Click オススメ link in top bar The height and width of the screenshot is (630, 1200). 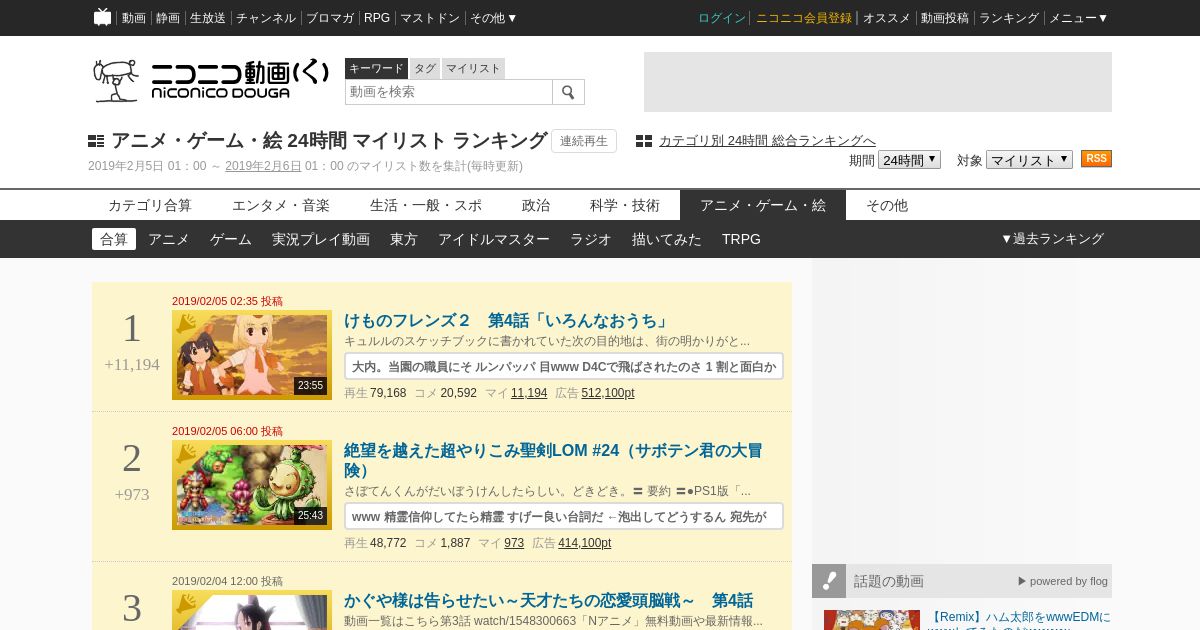point(887,18)
